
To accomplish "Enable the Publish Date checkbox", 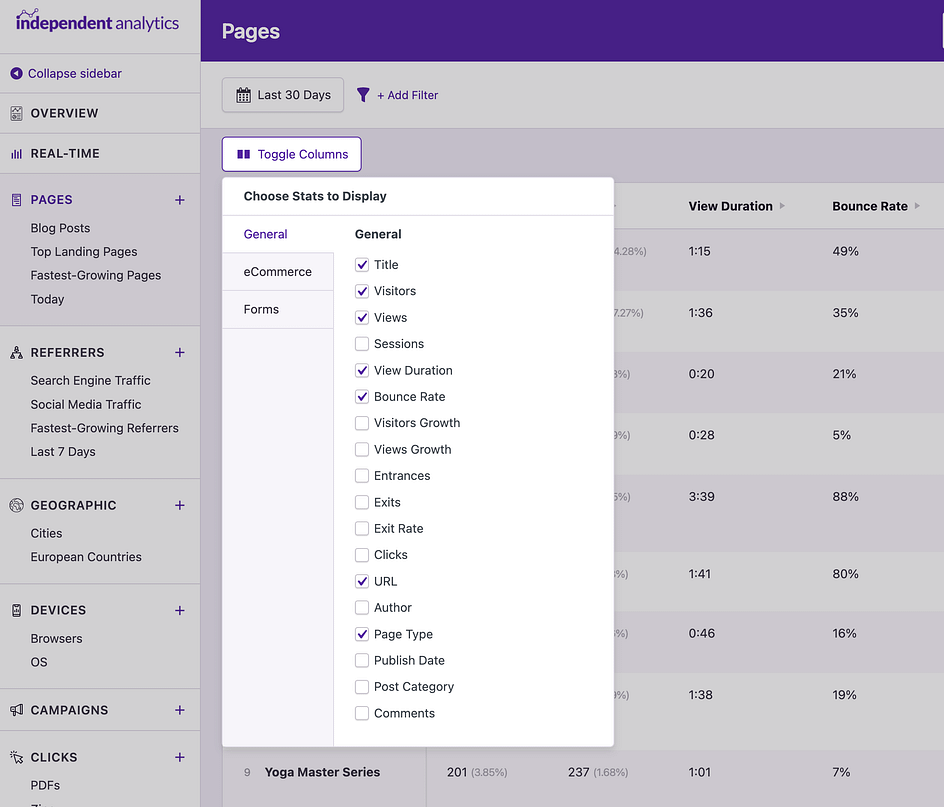I will pos(361,660).
